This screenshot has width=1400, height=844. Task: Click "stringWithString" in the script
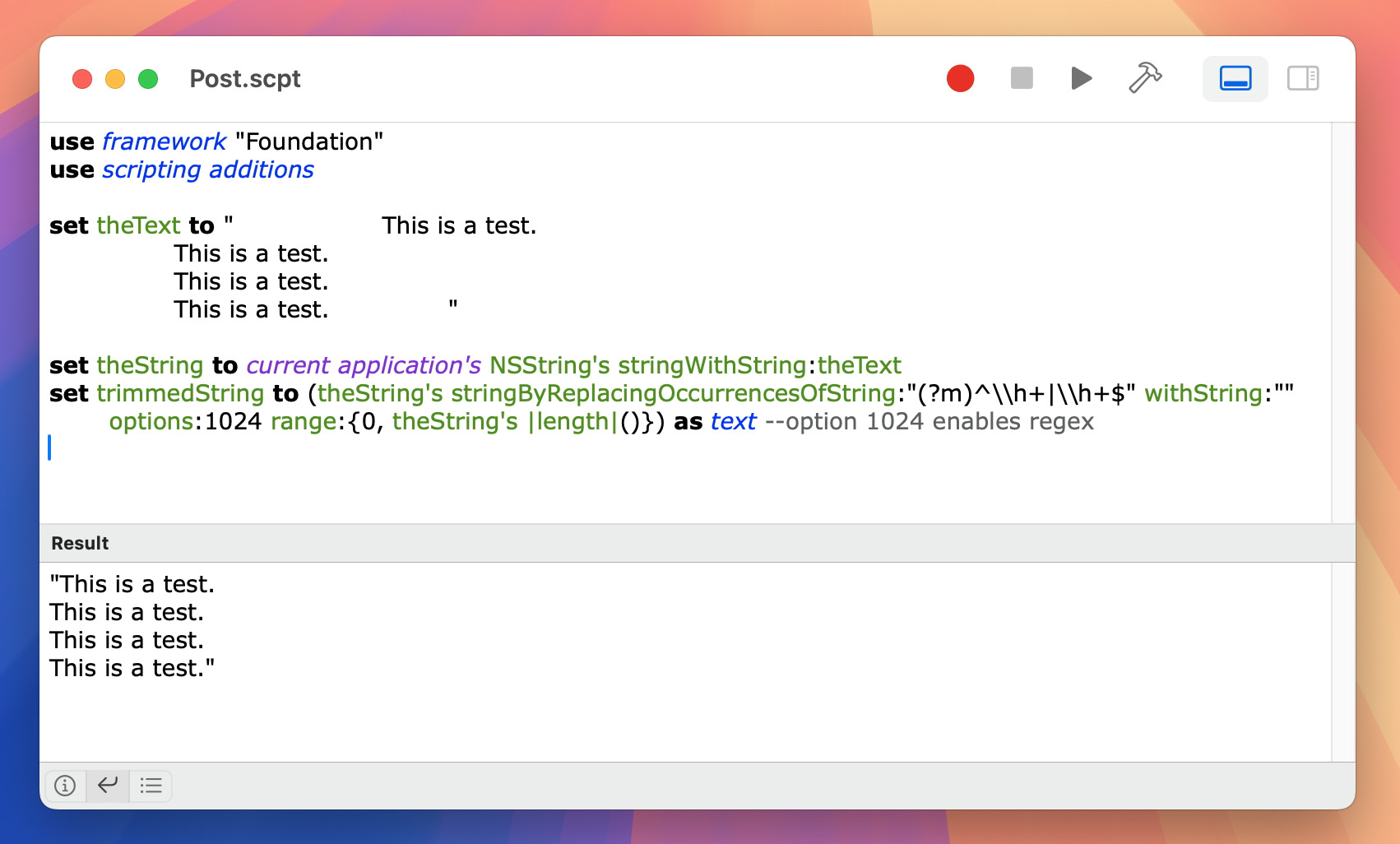712,365
